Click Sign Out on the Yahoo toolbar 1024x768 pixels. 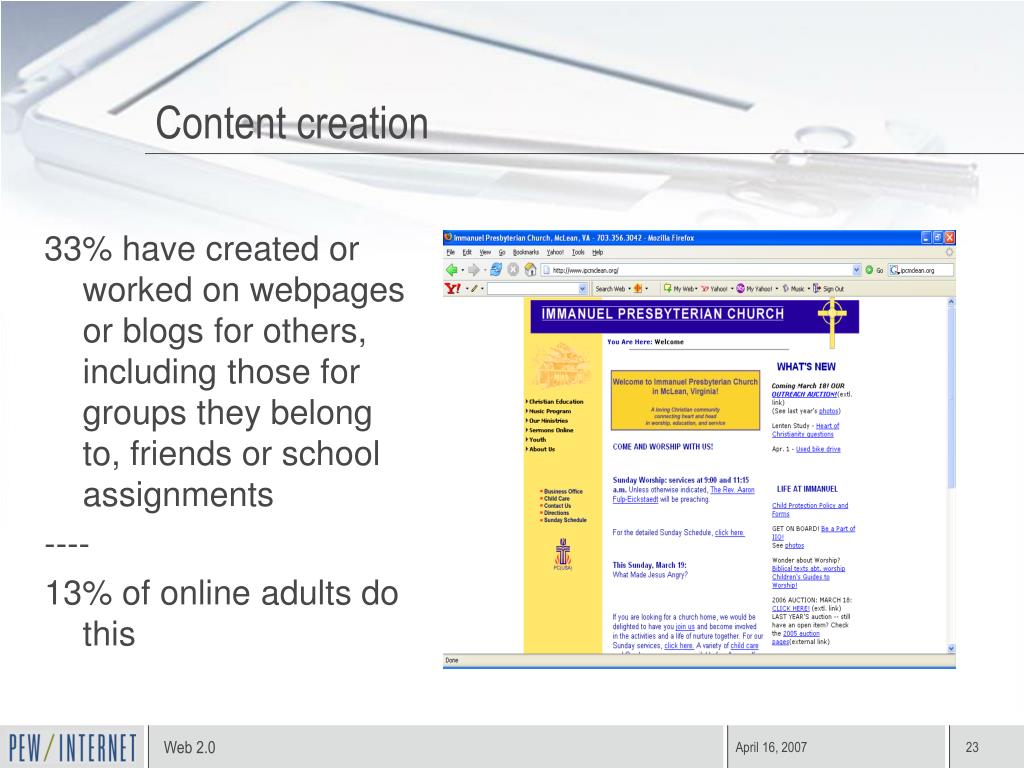[x=828, y=288]
